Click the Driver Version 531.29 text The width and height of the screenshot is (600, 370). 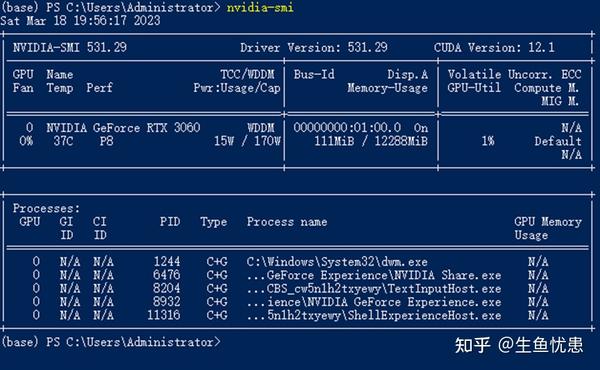click(314, 47)
